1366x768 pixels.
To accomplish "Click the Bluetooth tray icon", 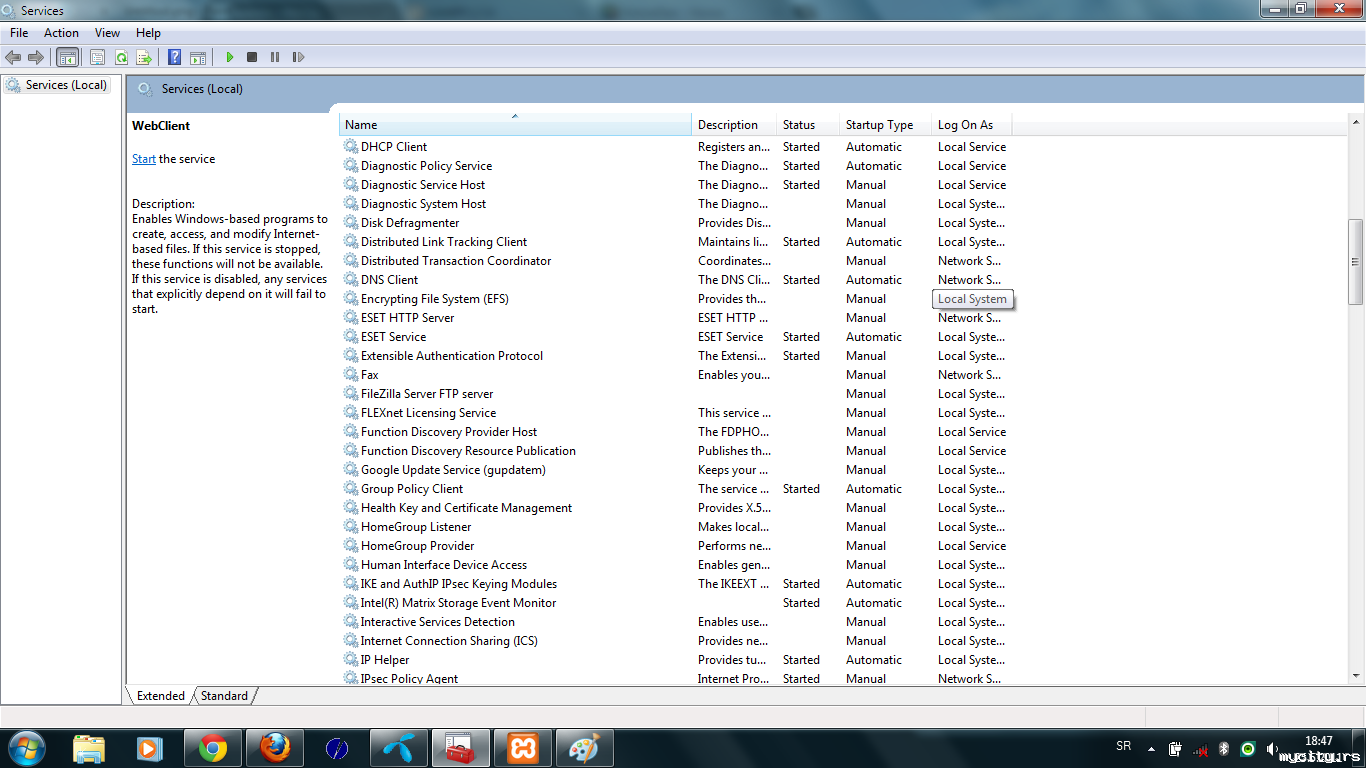I will [1223, 748].
